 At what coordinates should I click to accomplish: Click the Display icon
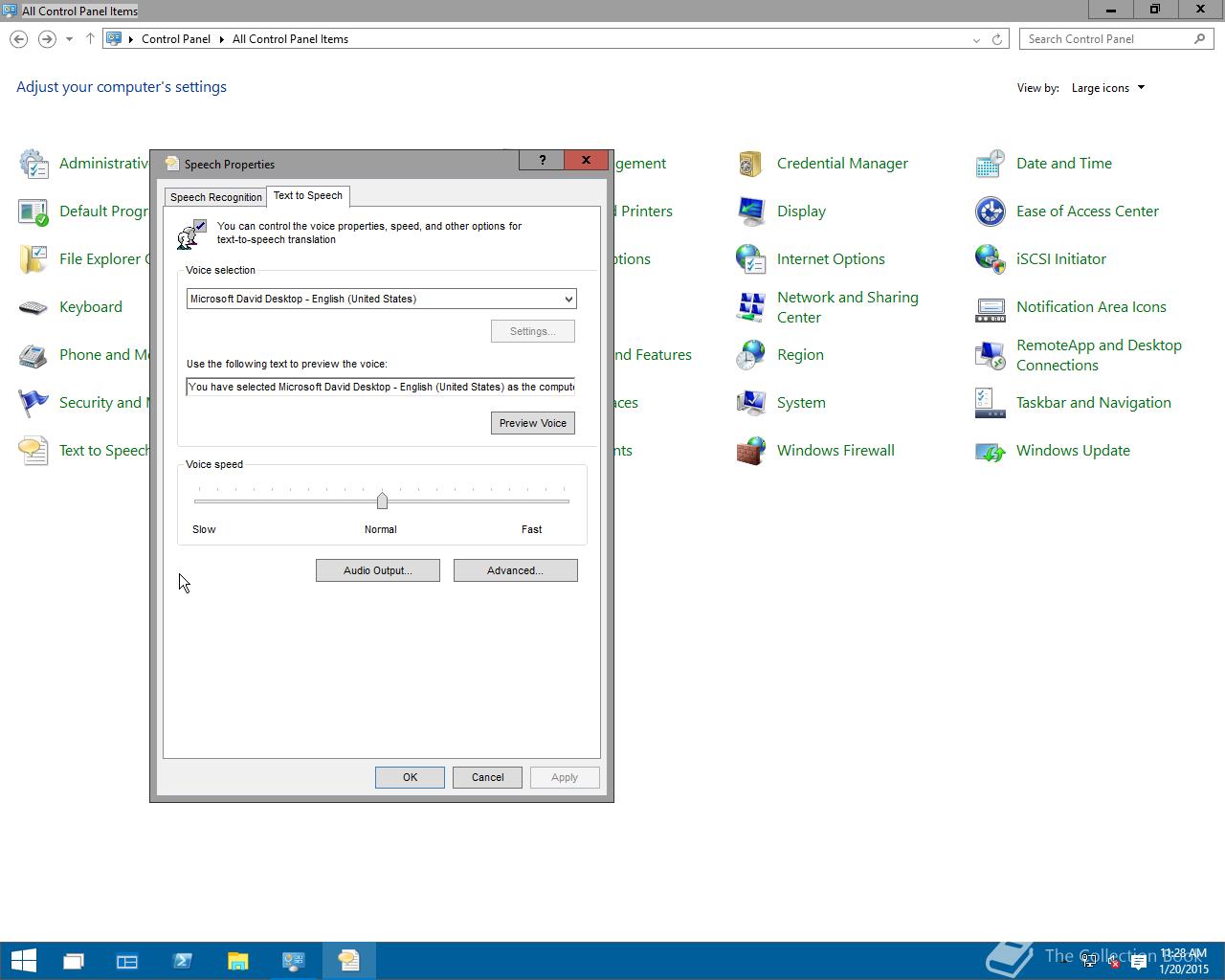click(751, 212)
